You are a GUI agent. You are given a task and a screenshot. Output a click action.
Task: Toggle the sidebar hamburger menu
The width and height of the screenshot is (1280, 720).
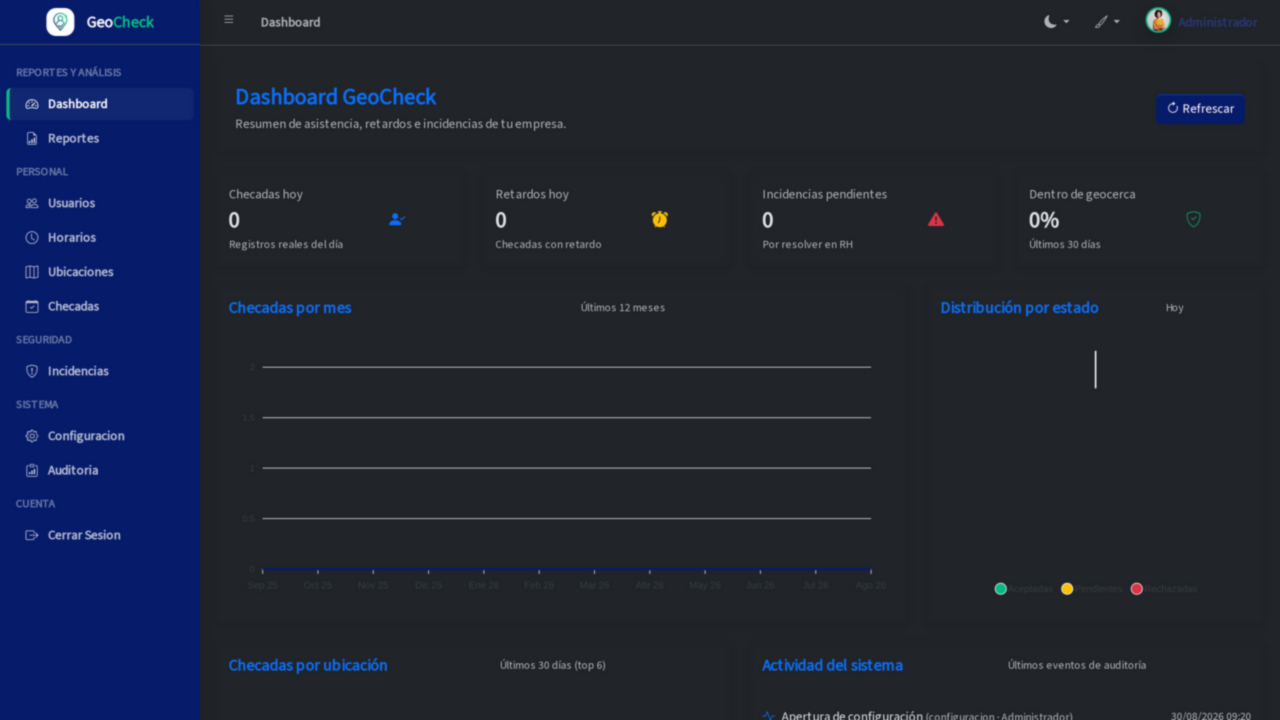229,20
